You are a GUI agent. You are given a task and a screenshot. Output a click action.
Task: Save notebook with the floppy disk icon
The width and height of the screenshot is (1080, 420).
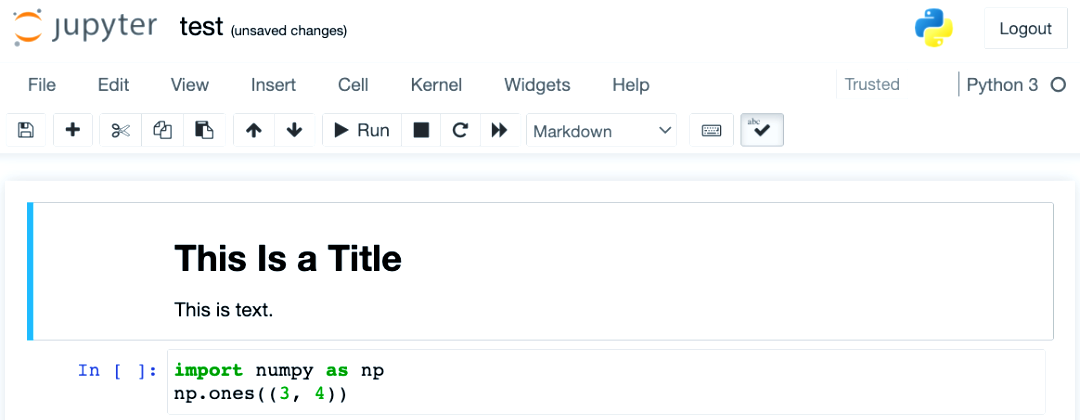(26, 130)
